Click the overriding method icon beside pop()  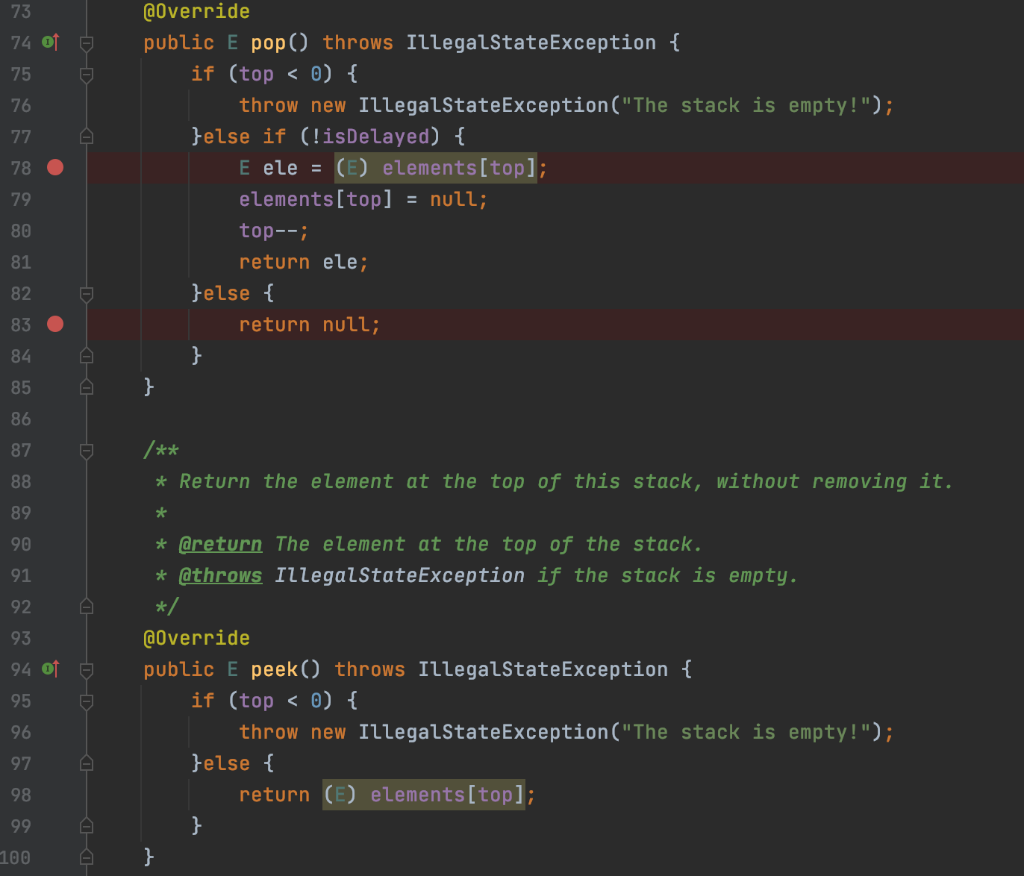click(x=48, y=43)
